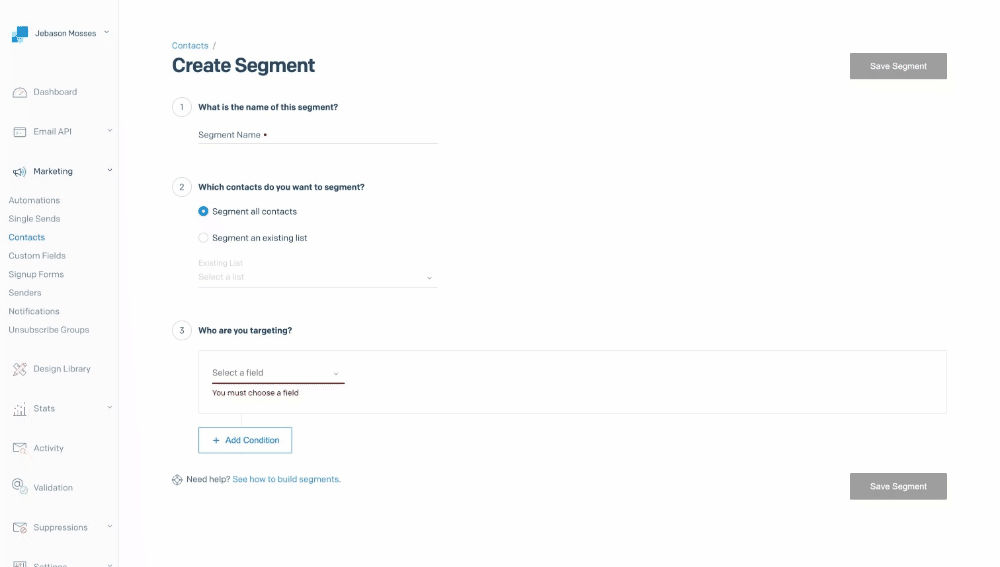Image resolution: width=1000 pixels, height=567 pixels.
Task: Click the Suppressions icon in sidebar
Action: tap(20, 527)
